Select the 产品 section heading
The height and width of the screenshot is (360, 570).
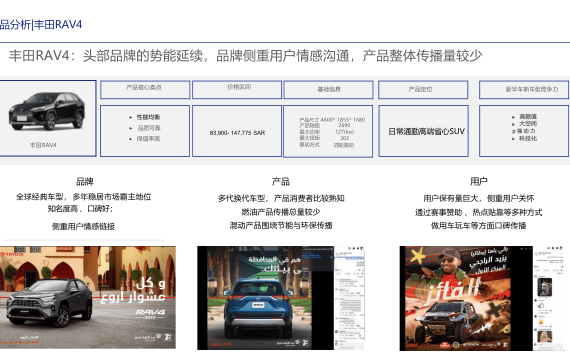[281, 181]
